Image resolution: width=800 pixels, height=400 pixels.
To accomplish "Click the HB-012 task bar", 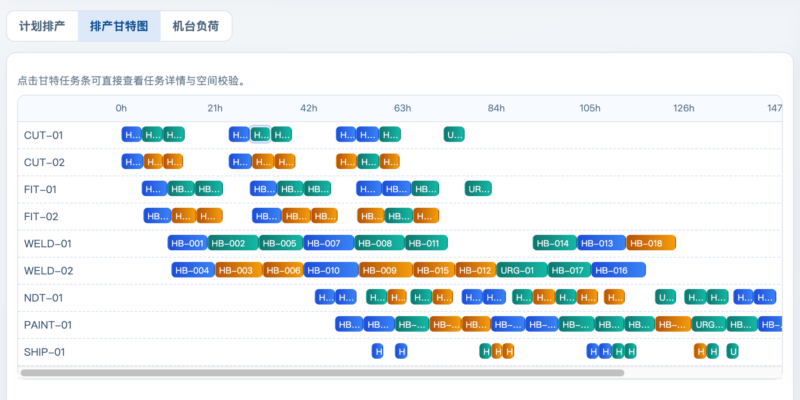I will pyautogui.click(x=475, y=270).
